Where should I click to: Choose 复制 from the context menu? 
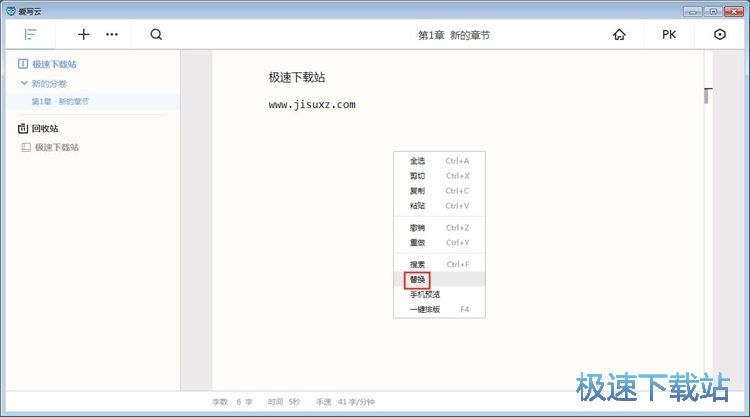tap(439, 191)
